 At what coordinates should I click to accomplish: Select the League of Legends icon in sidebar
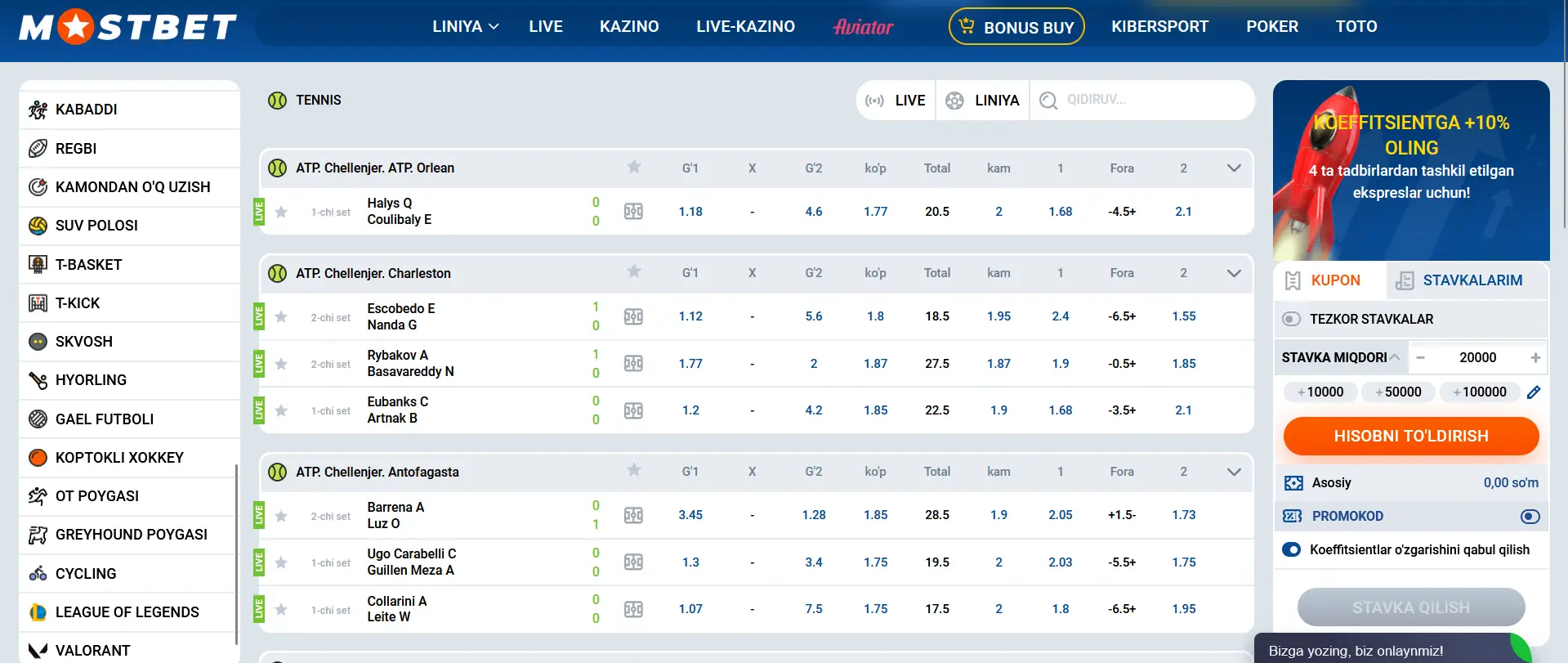[38, 612]
